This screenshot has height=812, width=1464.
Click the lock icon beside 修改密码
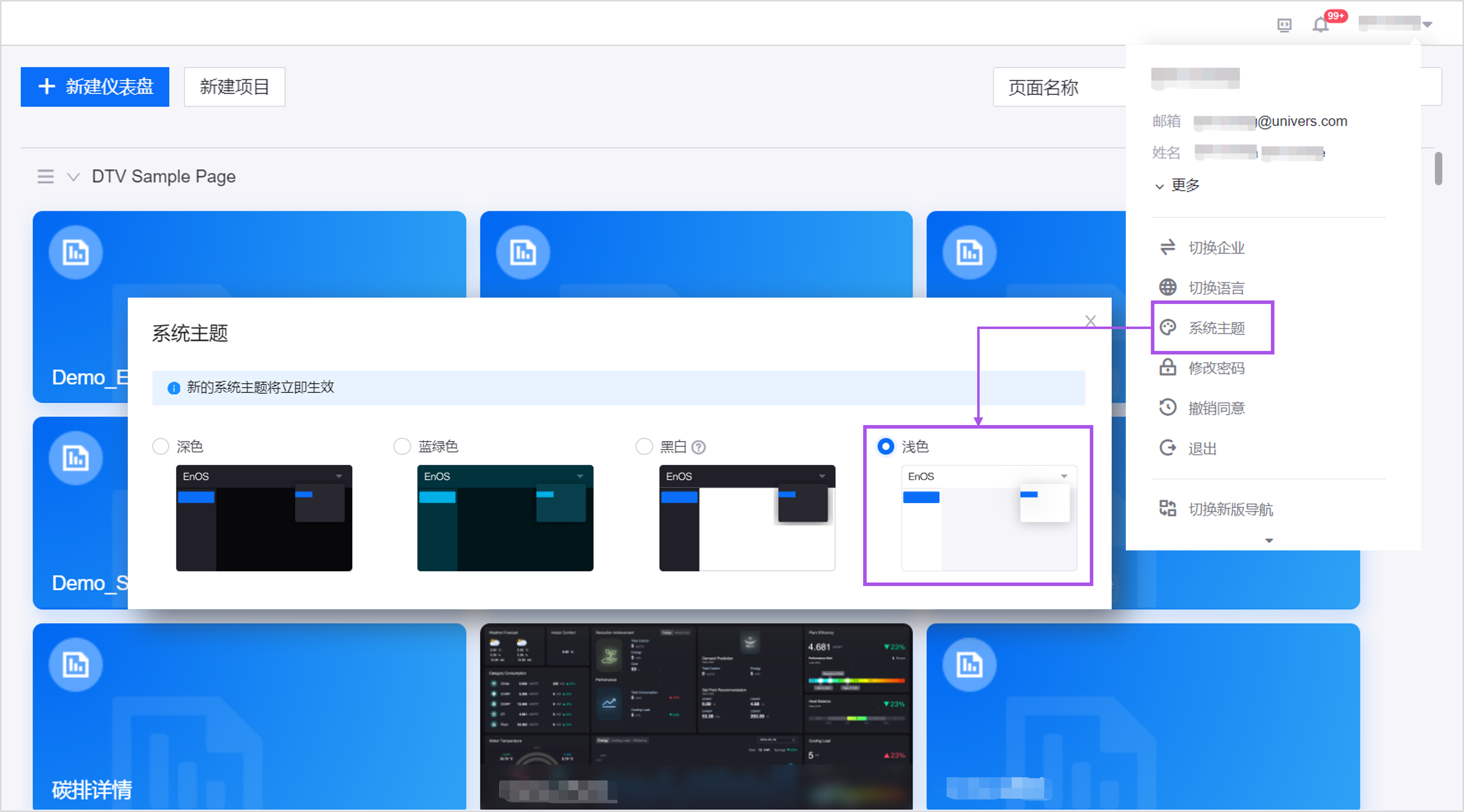coord(1168,368)
